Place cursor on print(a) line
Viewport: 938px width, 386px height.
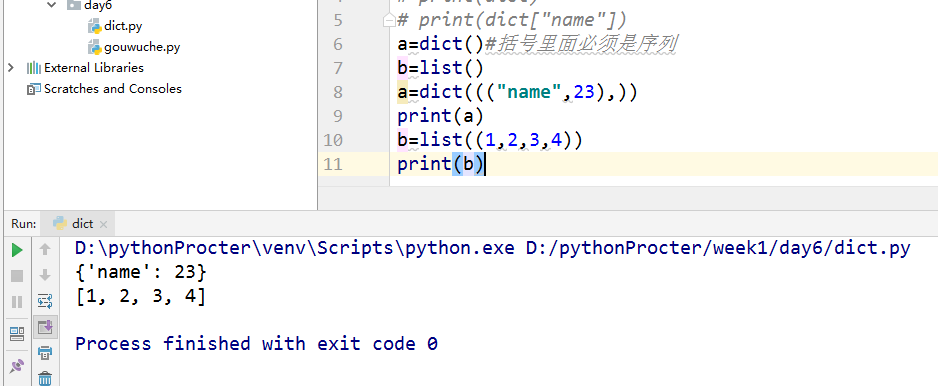click(440, 116)
